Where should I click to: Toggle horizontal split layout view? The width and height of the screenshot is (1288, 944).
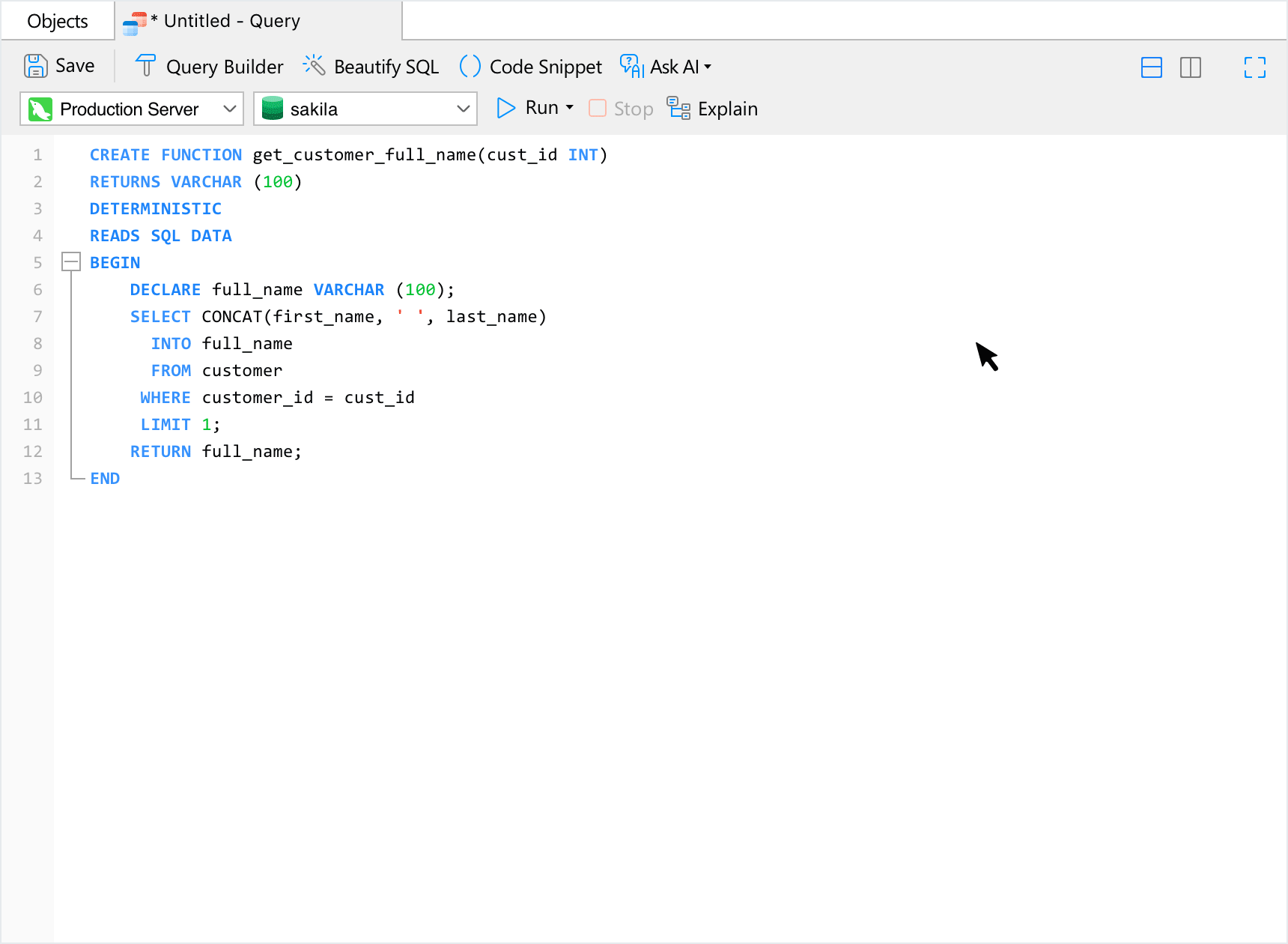coord(1151,67)
